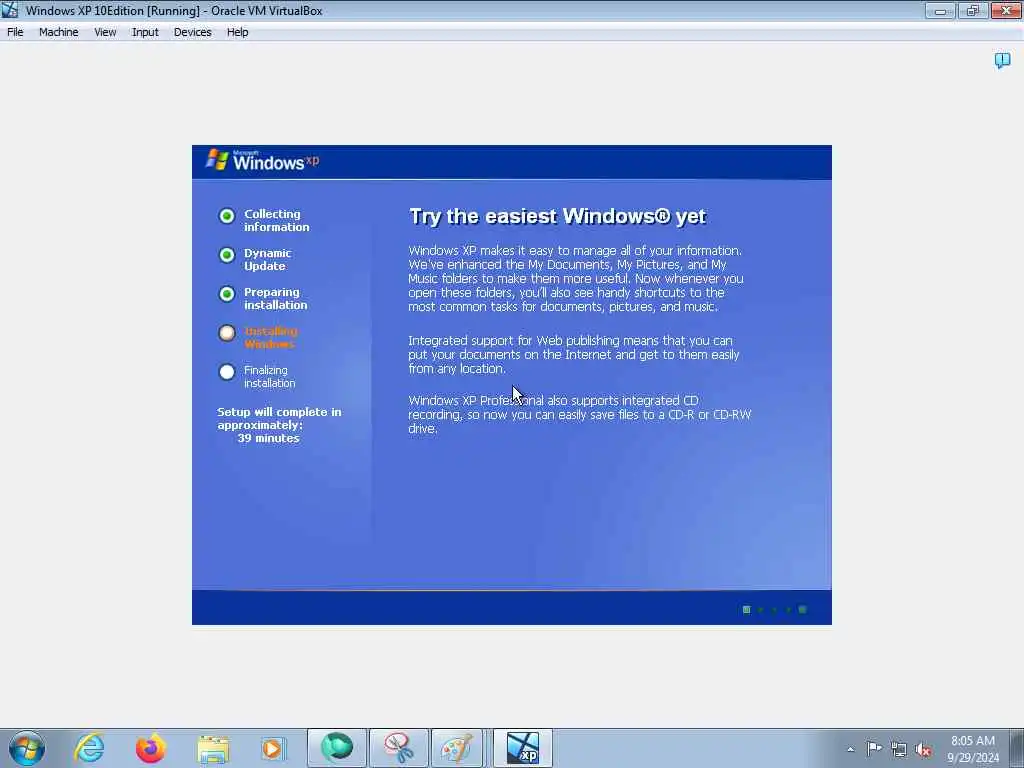This screenshot has width=1024, height=768.
Task: Click the 'Setup will complete in approximately' text
Action: pos(279,419)
